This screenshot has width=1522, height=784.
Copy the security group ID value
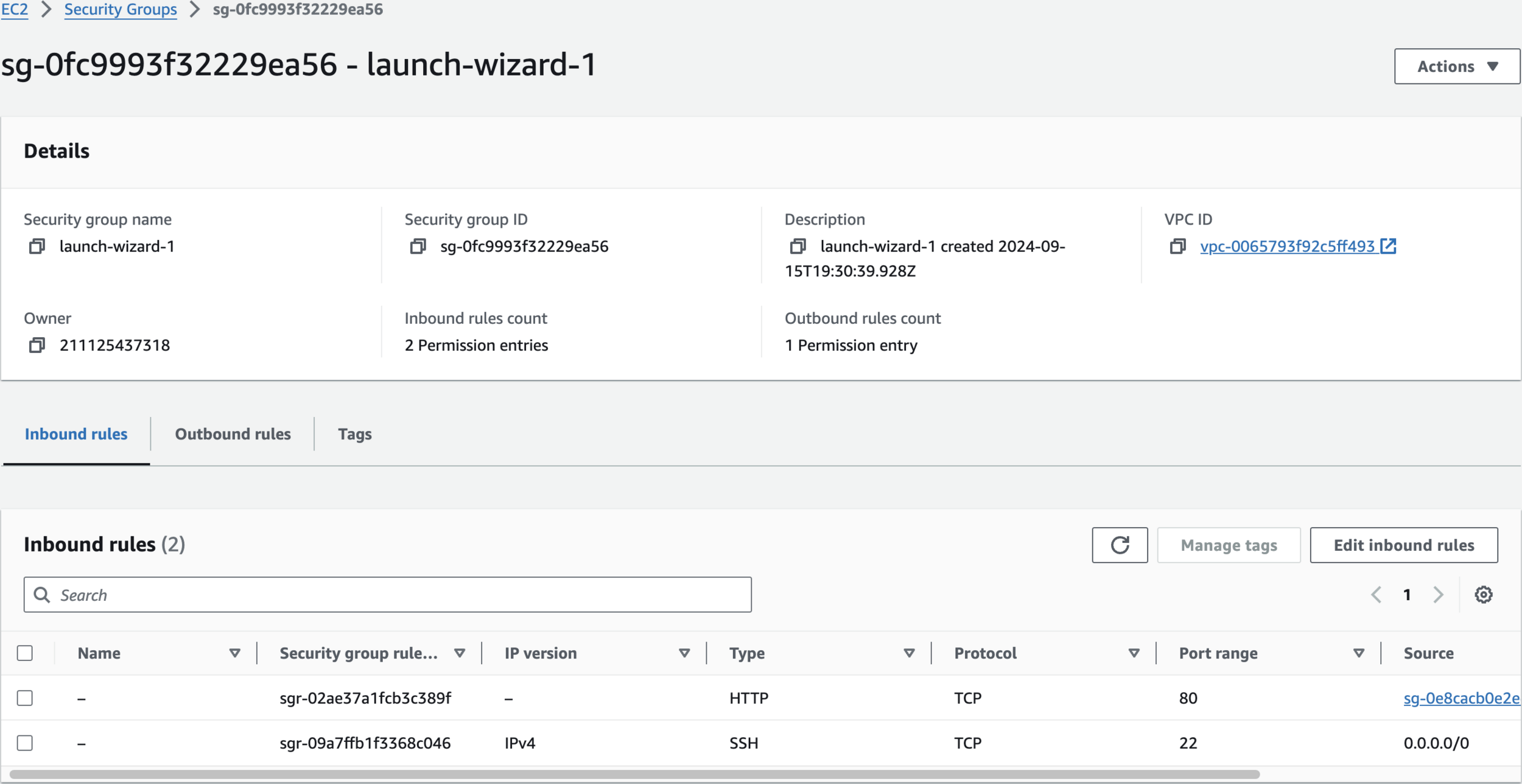[x=418, y=247]
